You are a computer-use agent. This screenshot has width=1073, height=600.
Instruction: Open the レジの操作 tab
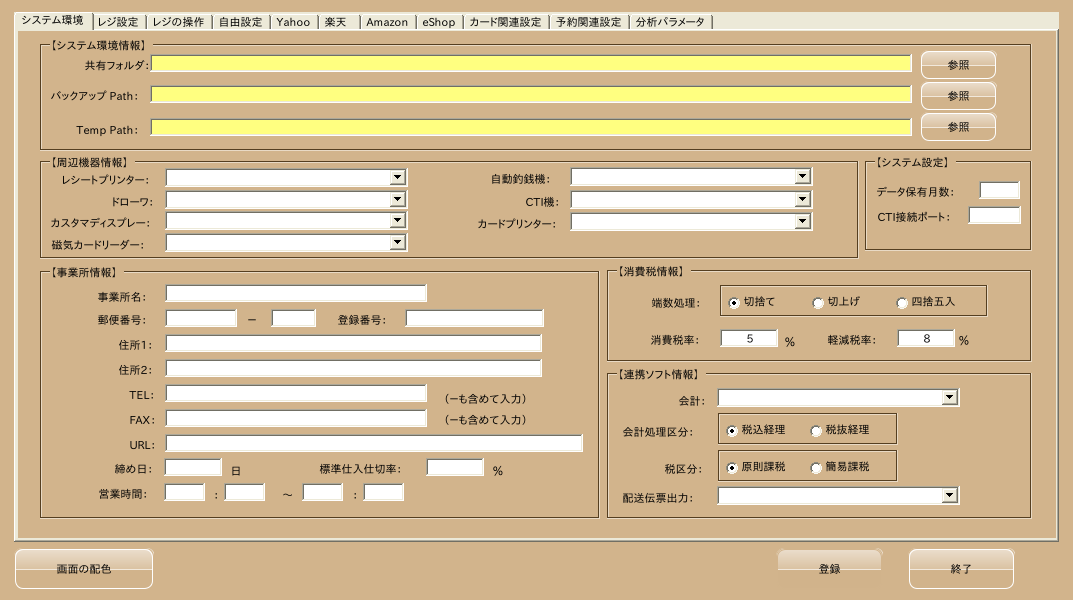179,22
